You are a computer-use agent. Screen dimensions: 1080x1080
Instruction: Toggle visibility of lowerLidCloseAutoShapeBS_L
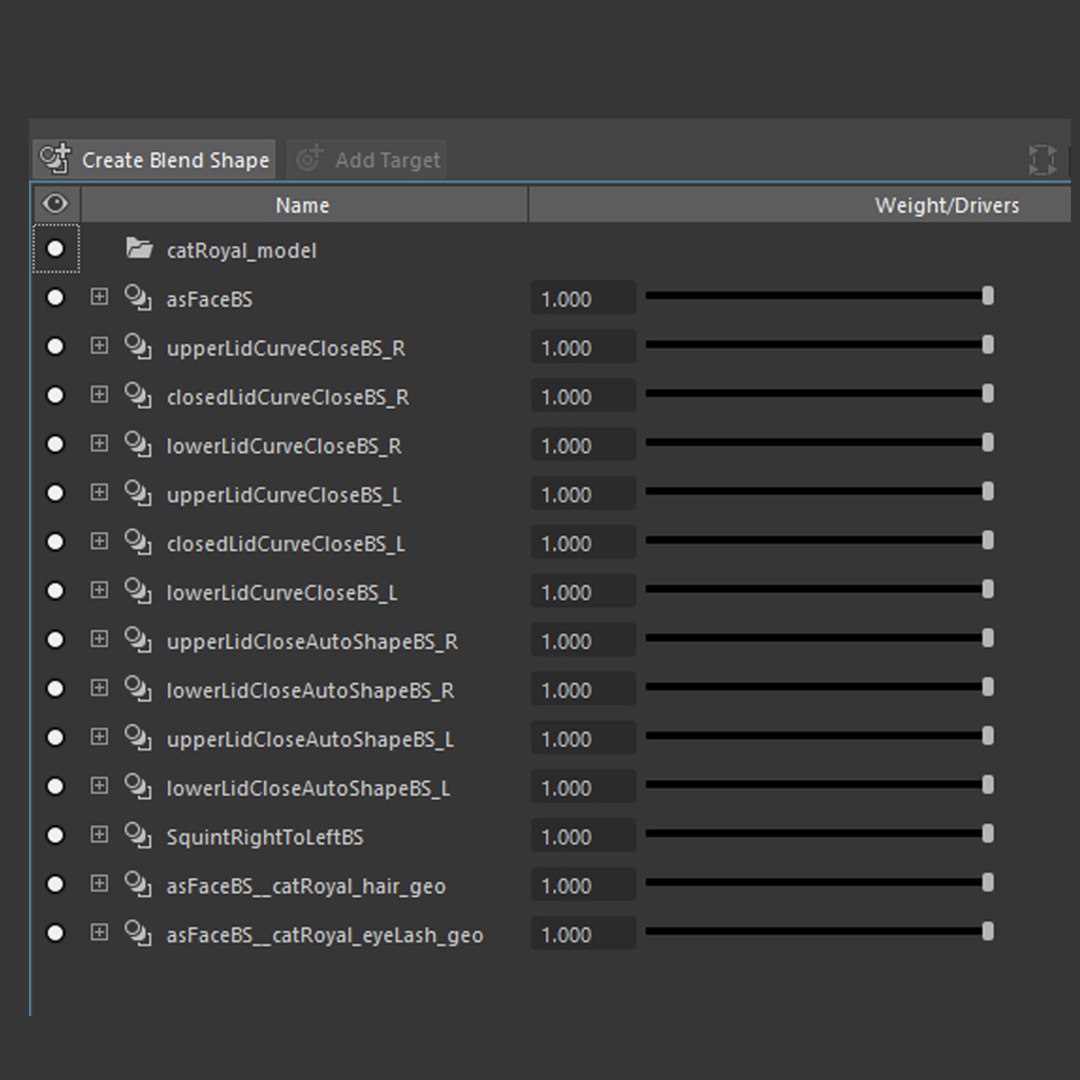55,787
